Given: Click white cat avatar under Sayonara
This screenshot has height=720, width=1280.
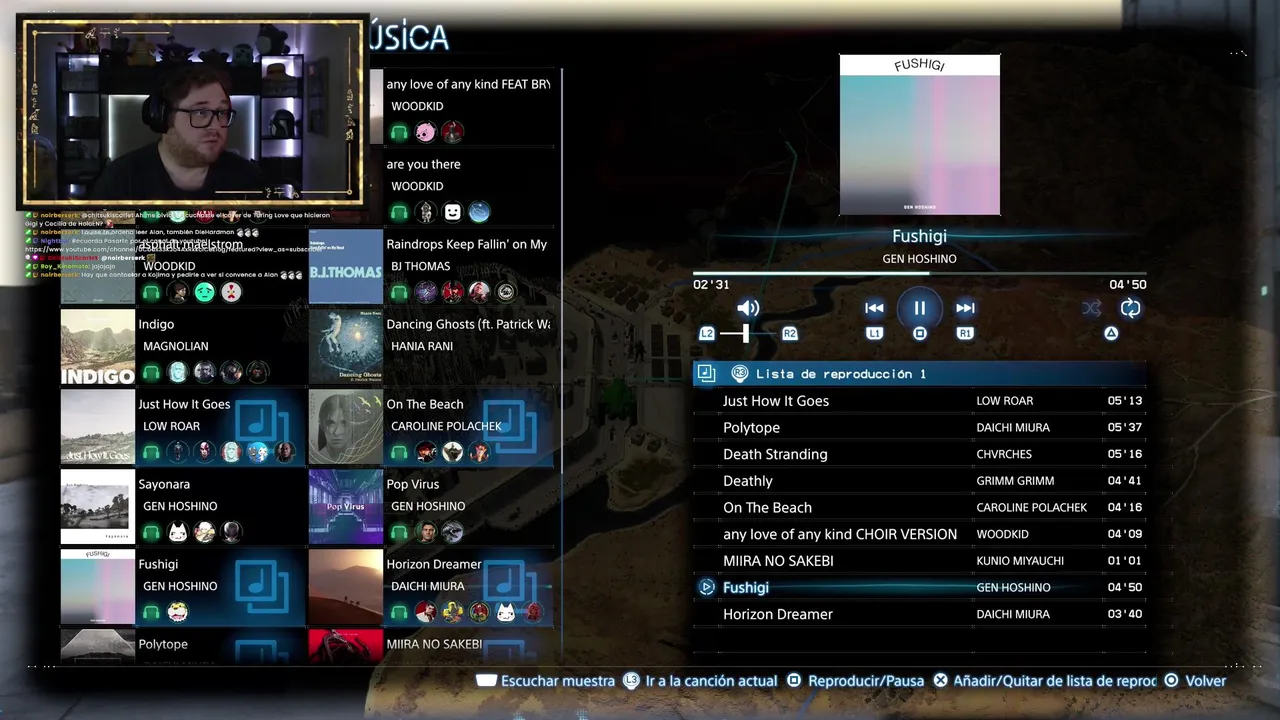Looking at the screenshot, I should point(178,532).
